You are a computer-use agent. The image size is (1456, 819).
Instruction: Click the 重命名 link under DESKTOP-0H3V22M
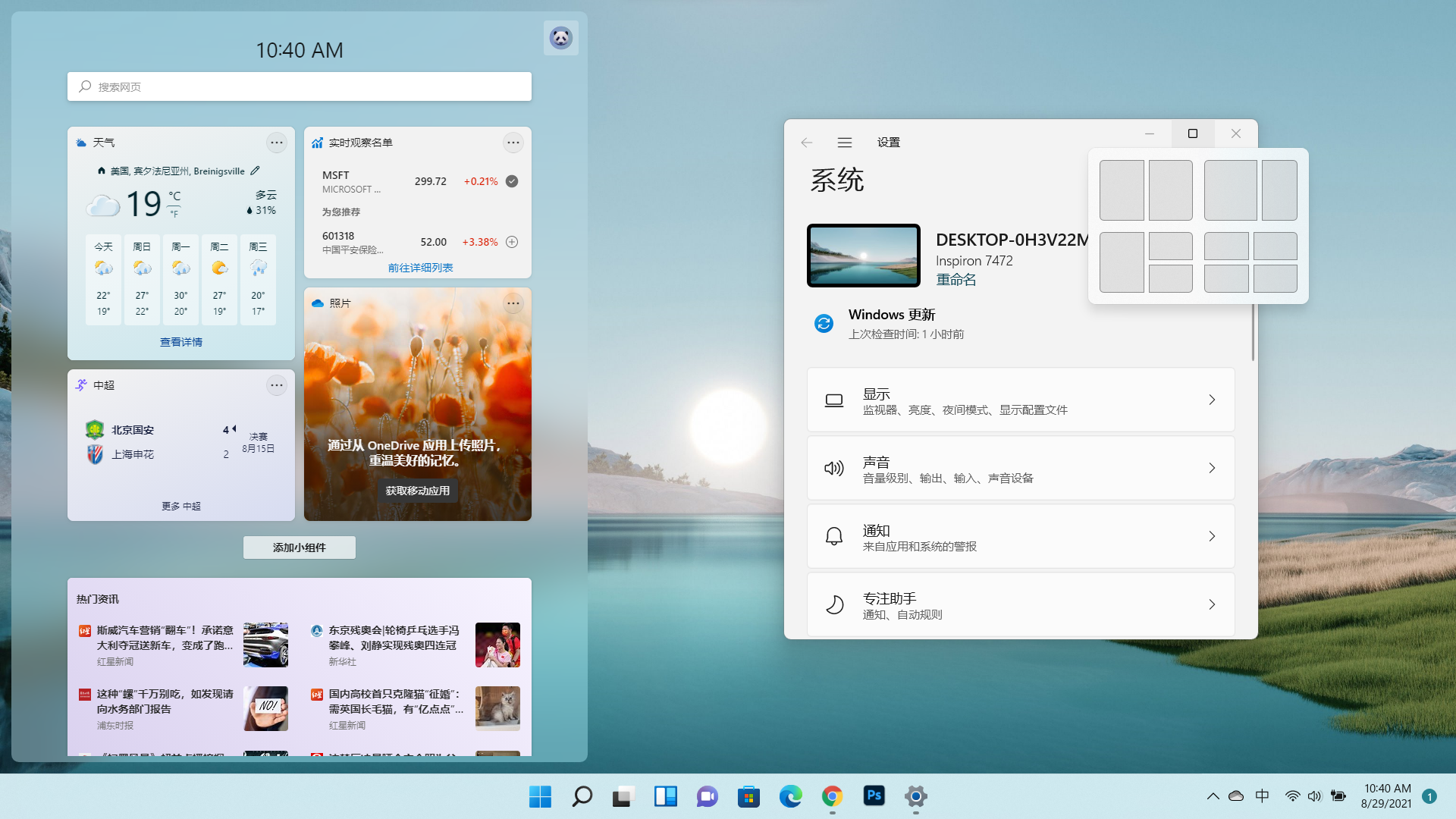click(x=956, y=279)
